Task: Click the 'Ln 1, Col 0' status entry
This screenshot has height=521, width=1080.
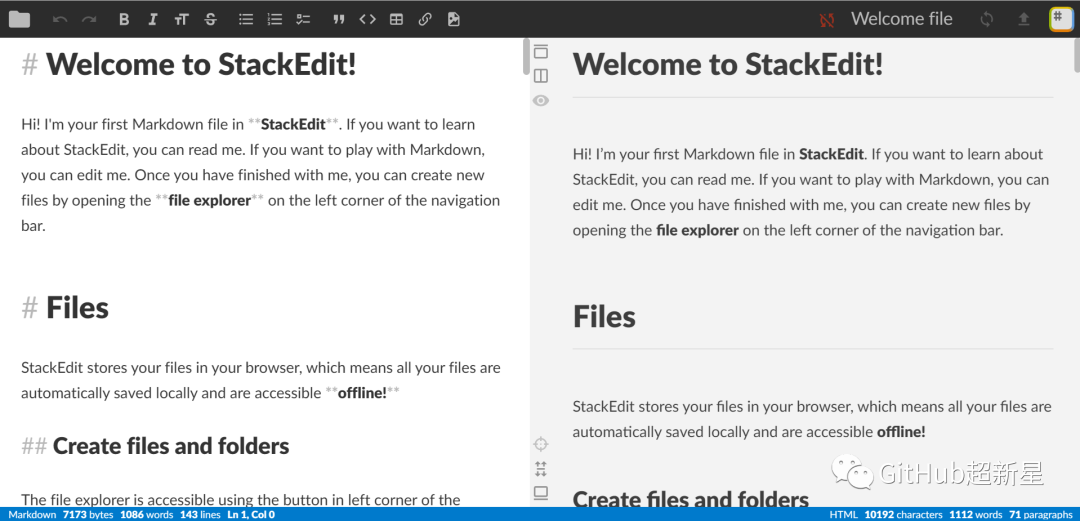Action: [251, 515]
